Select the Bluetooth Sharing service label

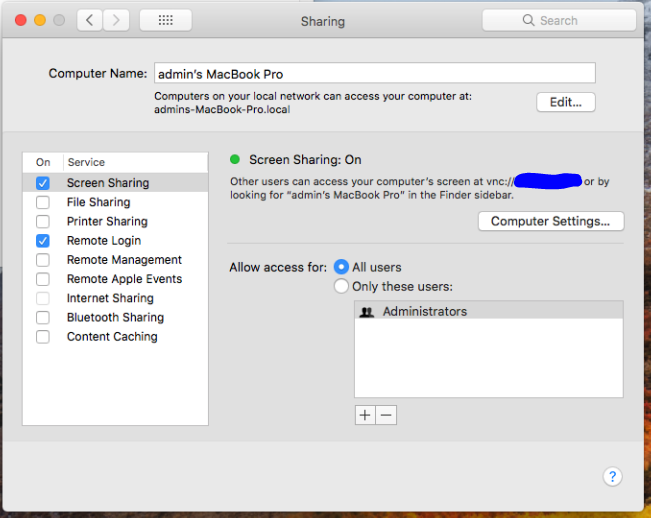pos(115,318)
